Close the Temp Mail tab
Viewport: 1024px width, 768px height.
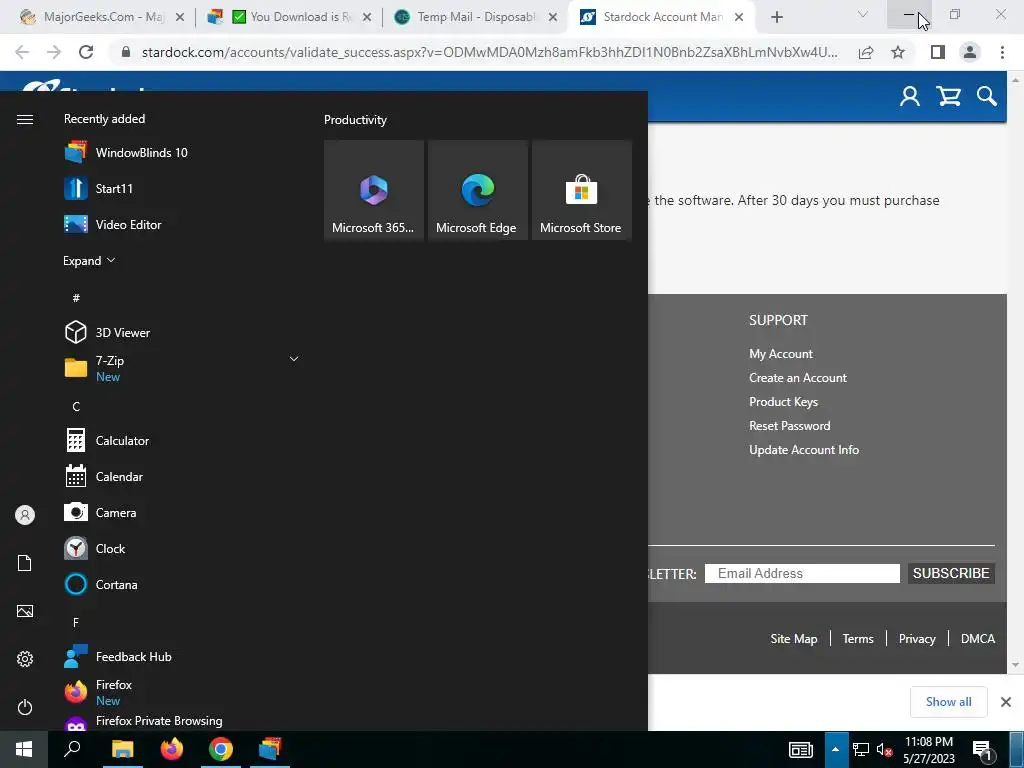pos(552,18)
